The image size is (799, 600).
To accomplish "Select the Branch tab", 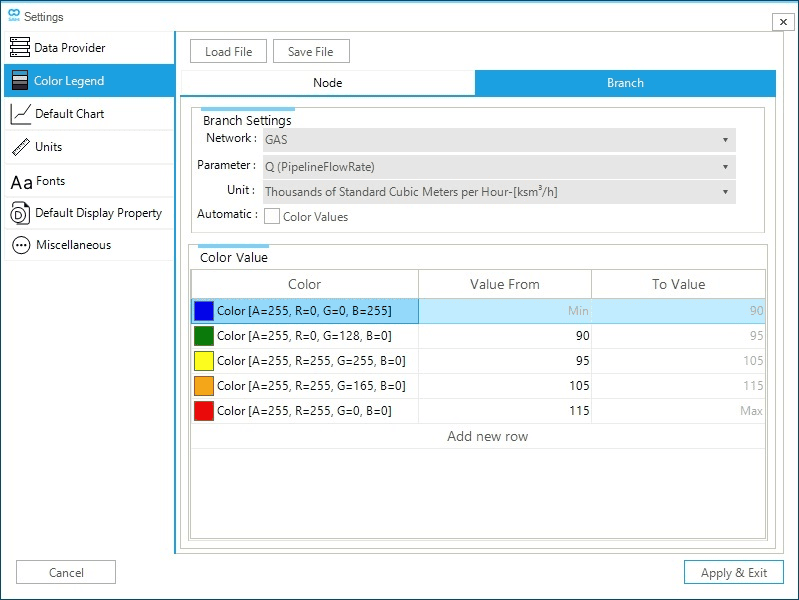I will pos(625,83).
